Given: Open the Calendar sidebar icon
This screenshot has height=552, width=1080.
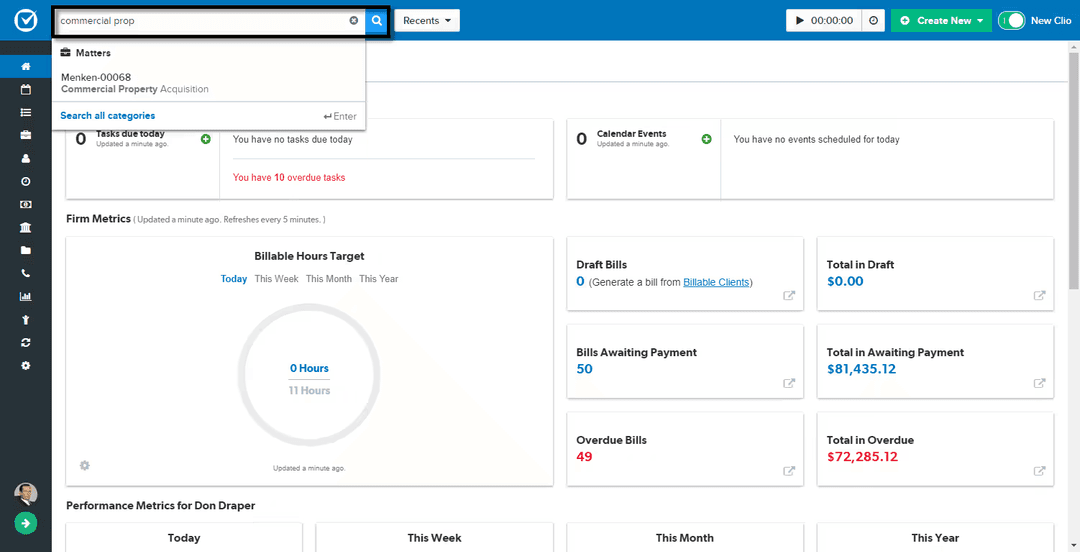Looking at the screenshot, I should pos(25,90).
